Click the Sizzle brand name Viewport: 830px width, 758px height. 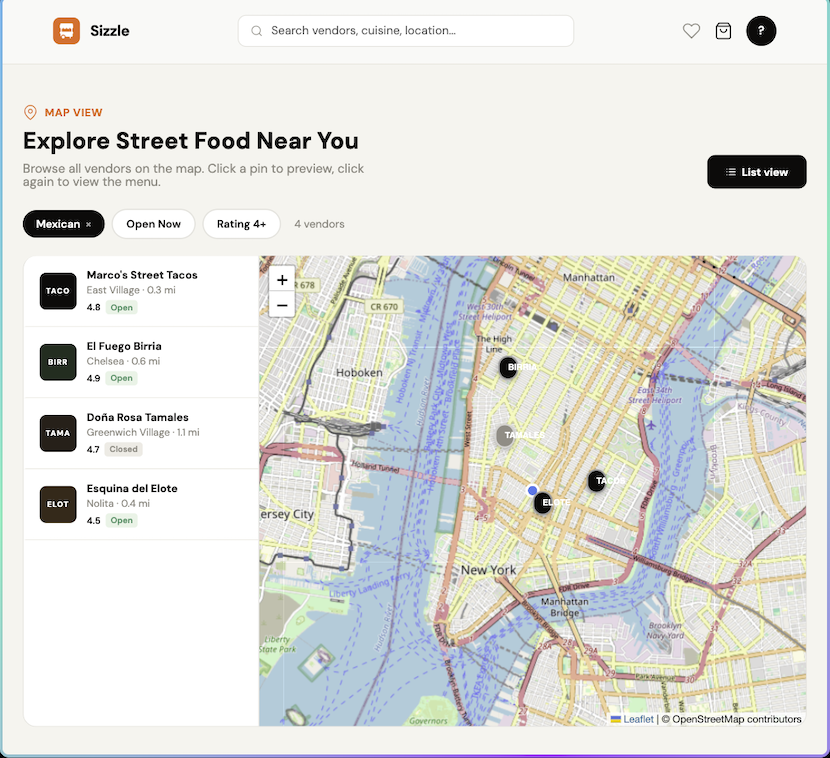click(x=110, y=31)
